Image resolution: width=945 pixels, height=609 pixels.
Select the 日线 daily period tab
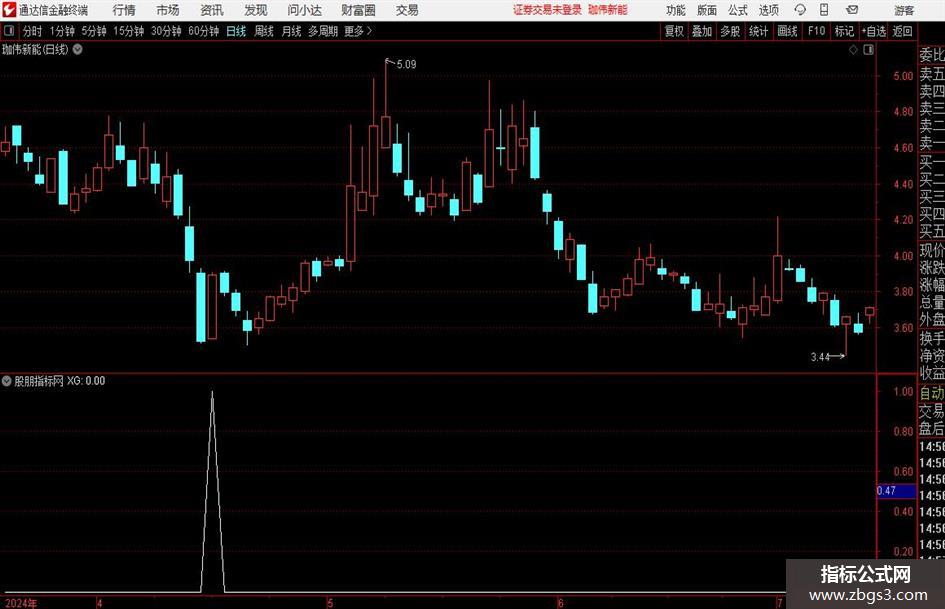(236, 31)
